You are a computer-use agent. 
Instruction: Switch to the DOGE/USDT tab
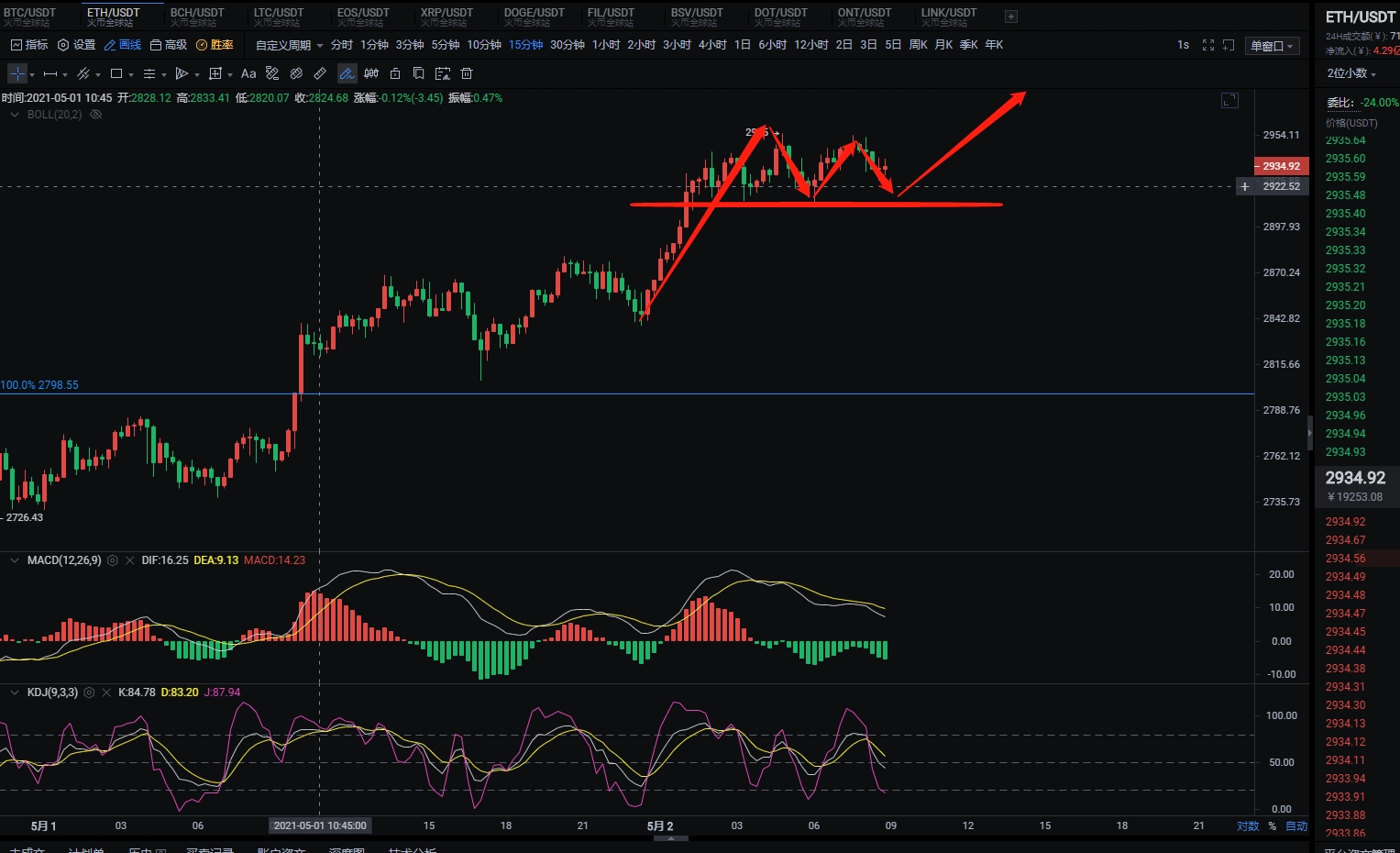click(x=534, y=16)
